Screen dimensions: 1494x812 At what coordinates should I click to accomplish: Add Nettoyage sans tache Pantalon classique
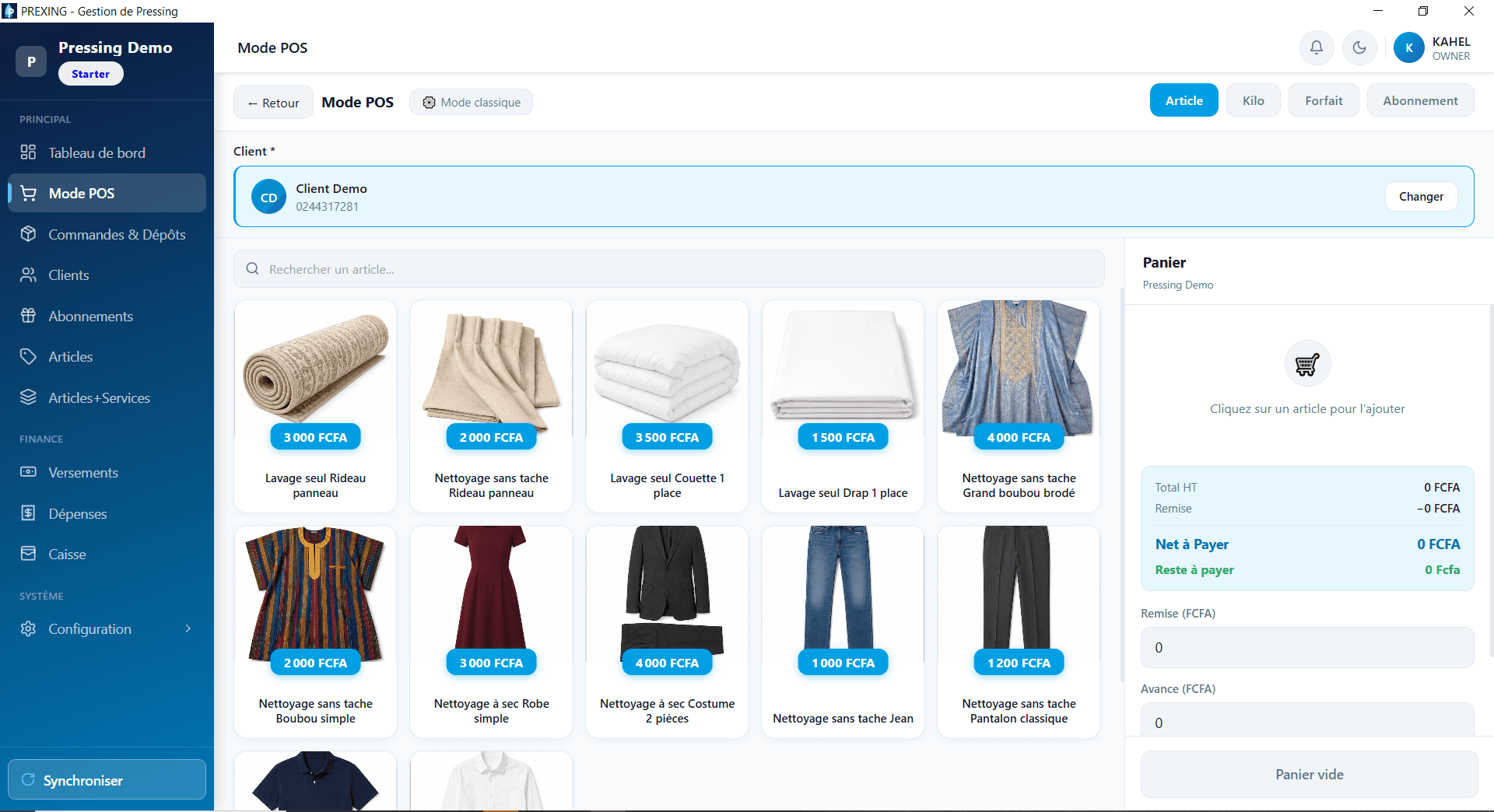[x=1019, y=632]
